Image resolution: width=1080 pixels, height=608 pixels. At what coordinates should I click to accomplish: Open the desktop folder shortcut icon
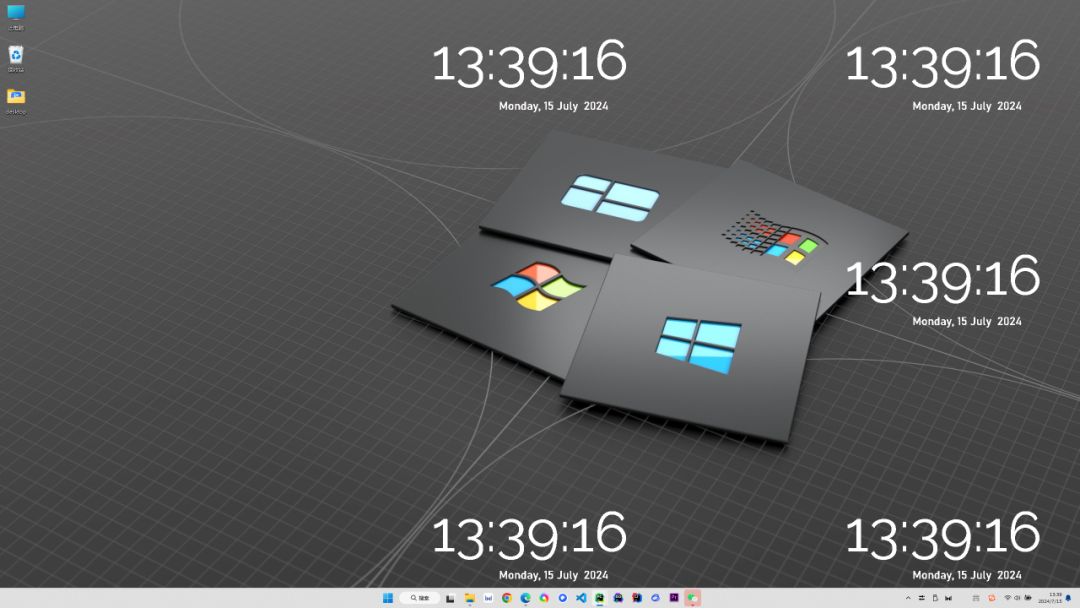(16, 101)
